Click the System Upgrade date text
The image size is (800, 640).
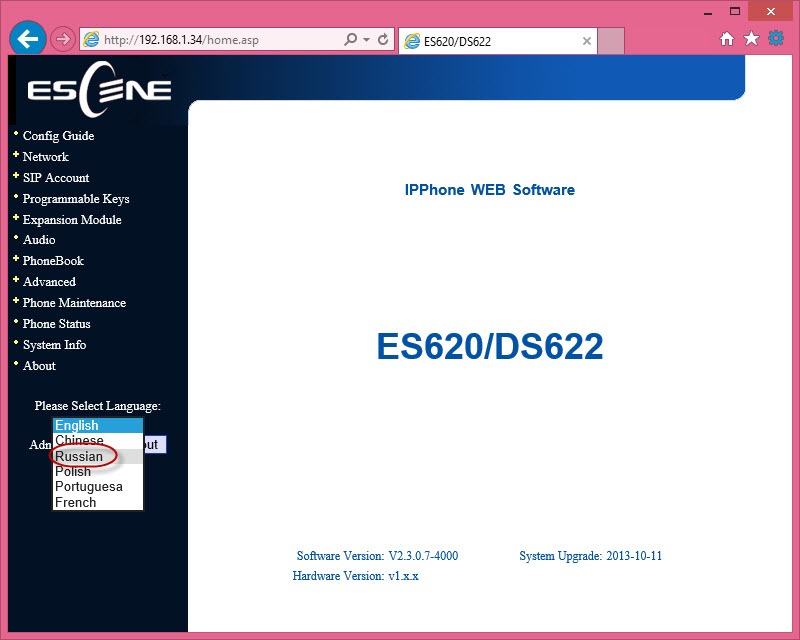point(590,556)
